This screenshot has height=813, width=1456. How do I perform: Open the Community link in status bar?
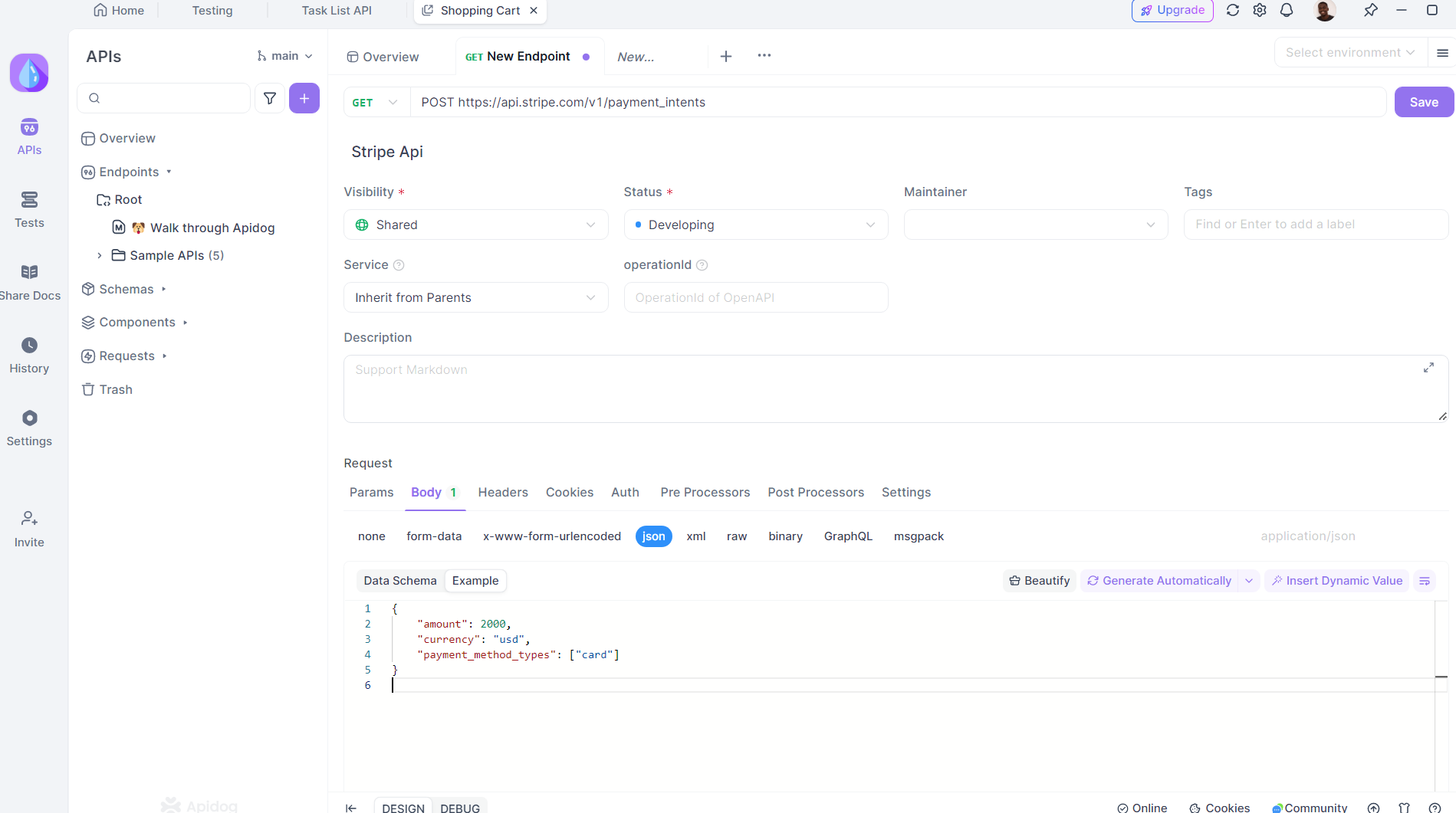[1310, 808]
